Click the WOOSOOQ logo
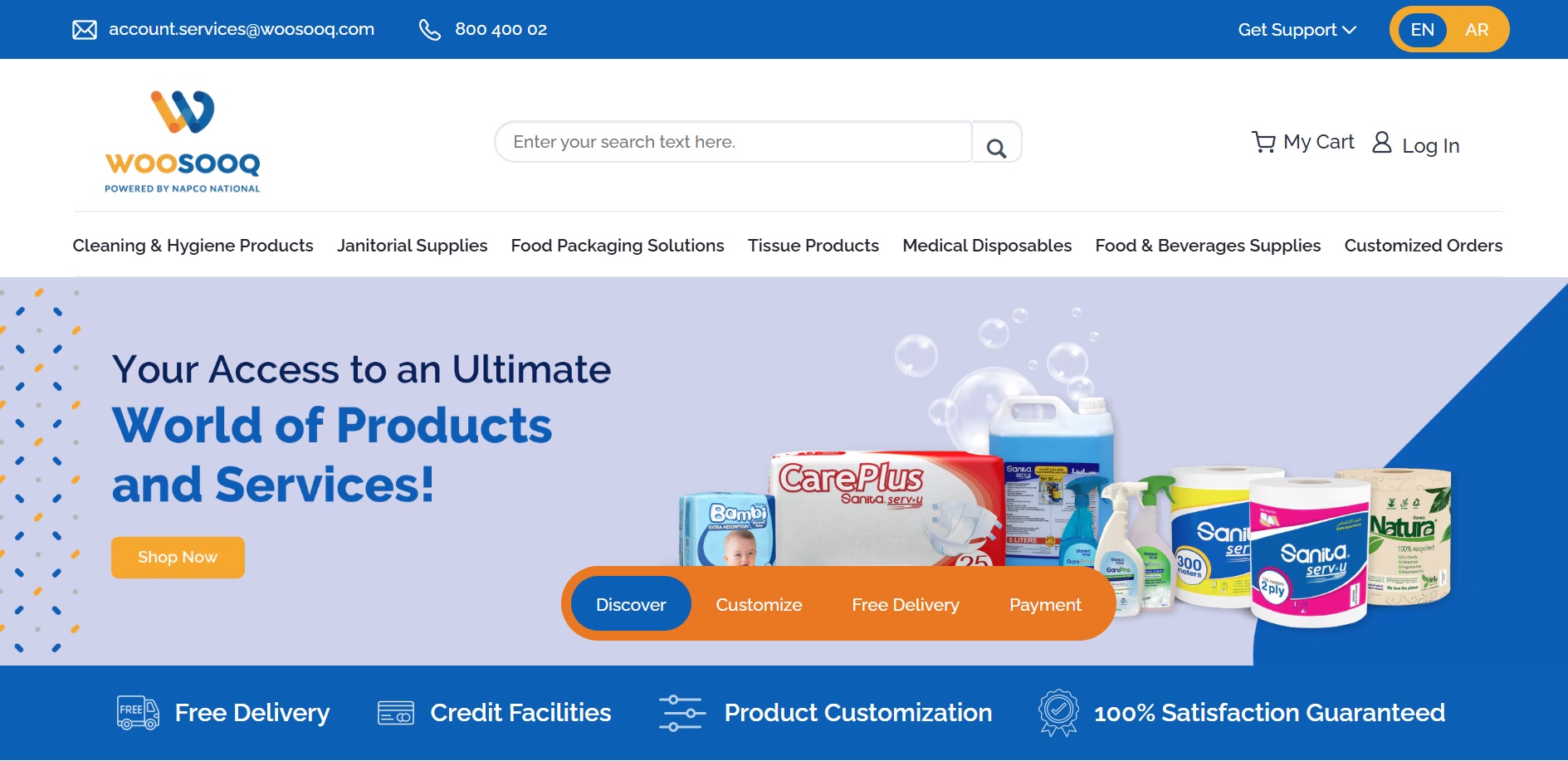The width and height of the screenshot is (1568, 761). point(183,142)
